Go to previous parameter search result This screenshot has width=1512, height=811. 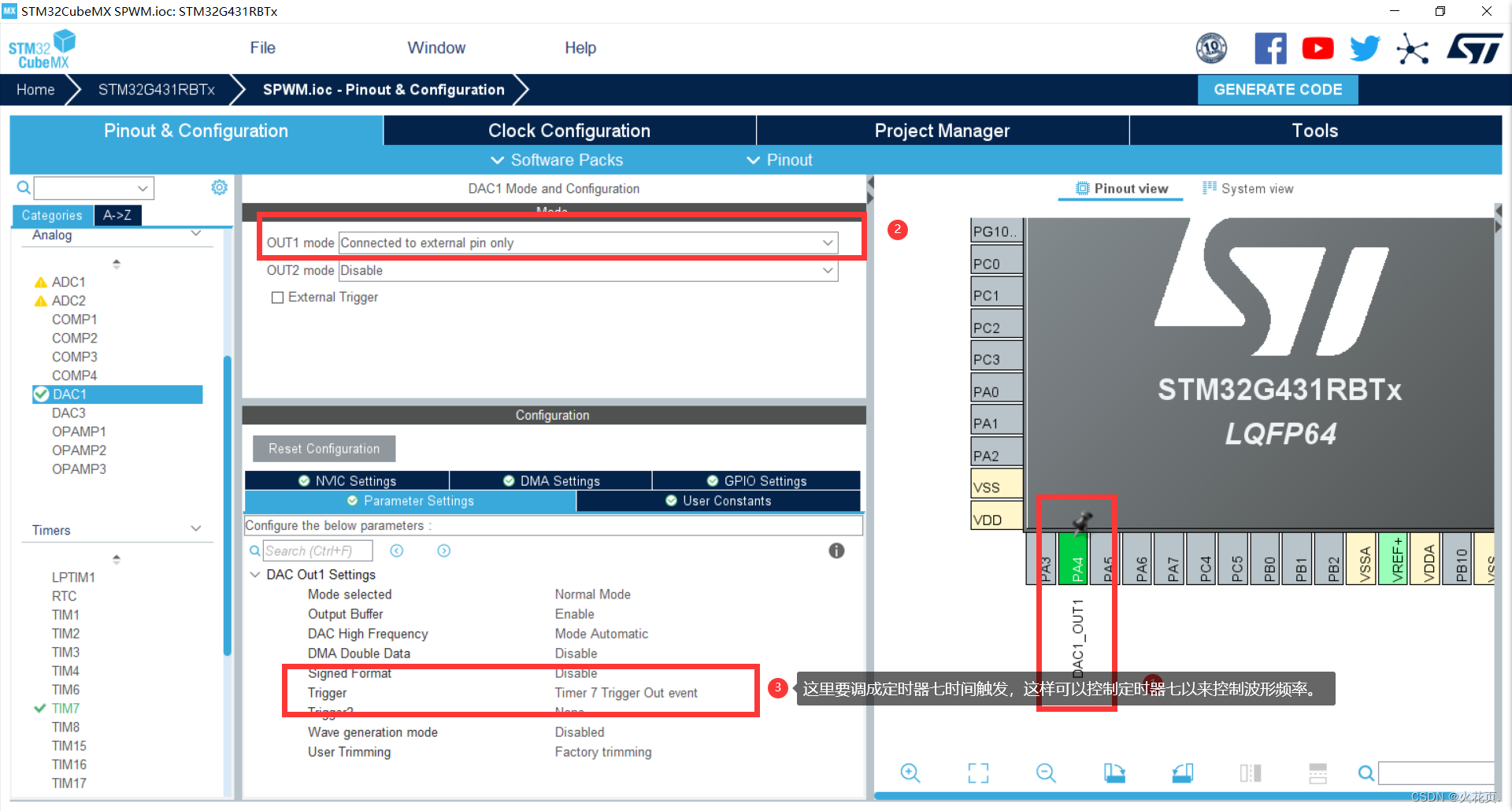coord(397,551)
